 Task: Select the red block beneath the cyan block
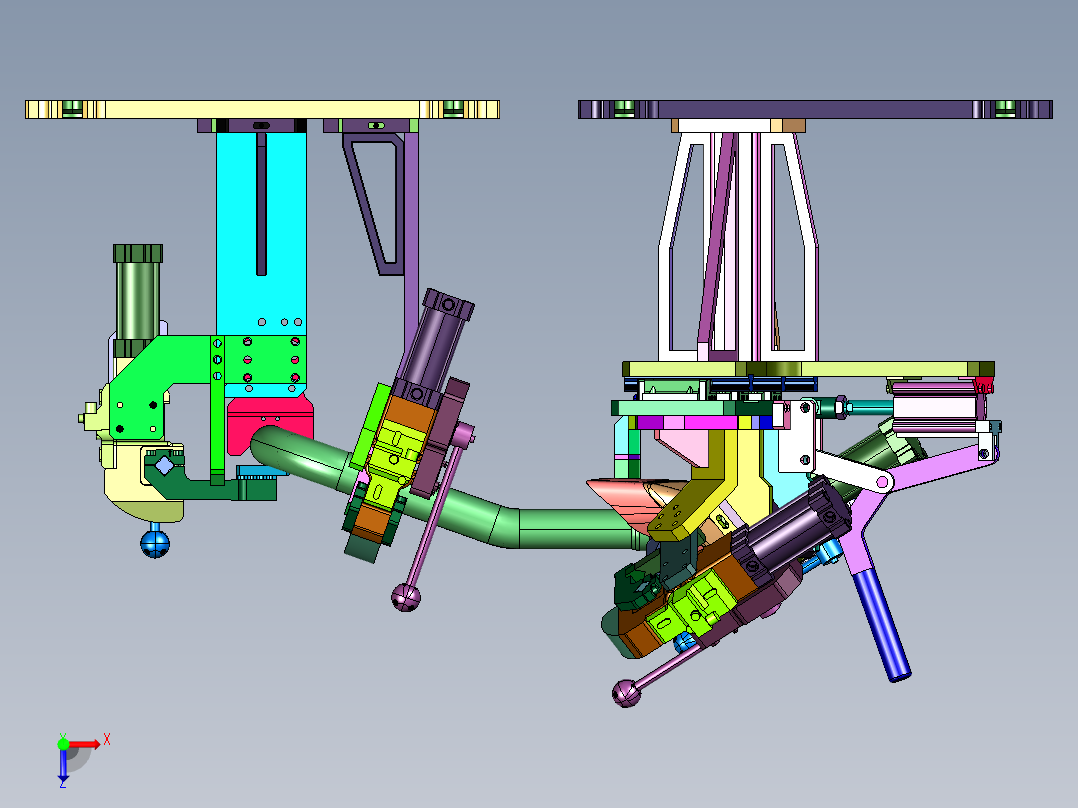click(x=270, y=423)
